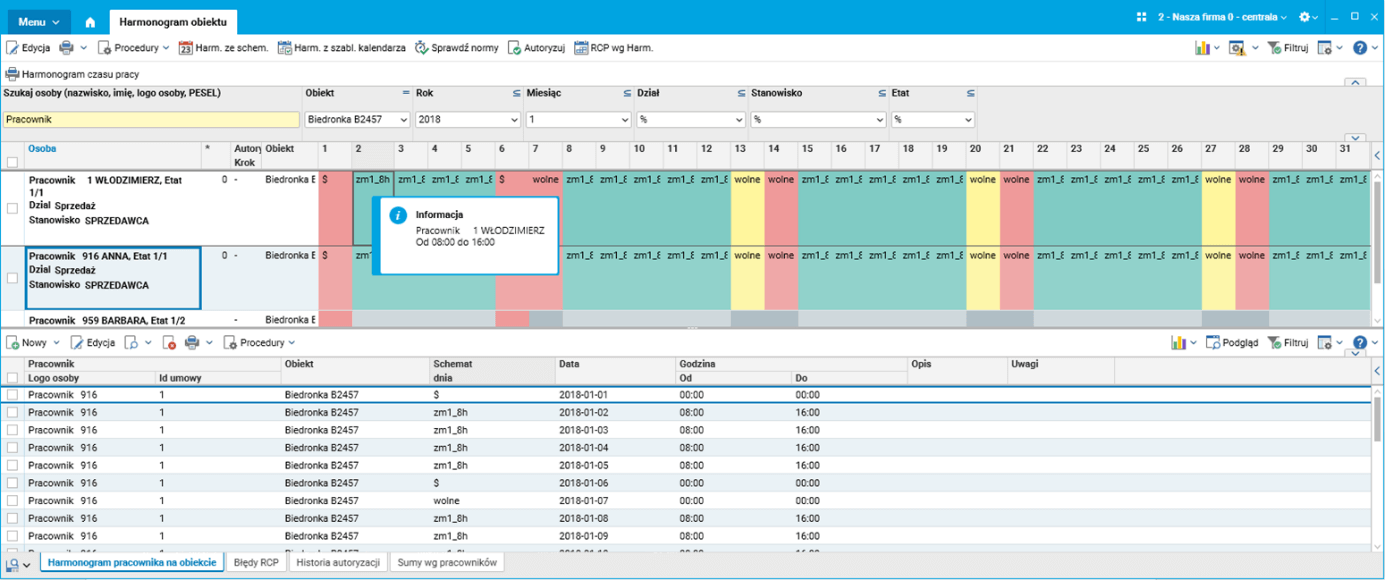The width and height of the screenshot is (1385, 580).
Task: Click RCP wg Harm. button
Action: pyautogui.click(x=614, y=47)
